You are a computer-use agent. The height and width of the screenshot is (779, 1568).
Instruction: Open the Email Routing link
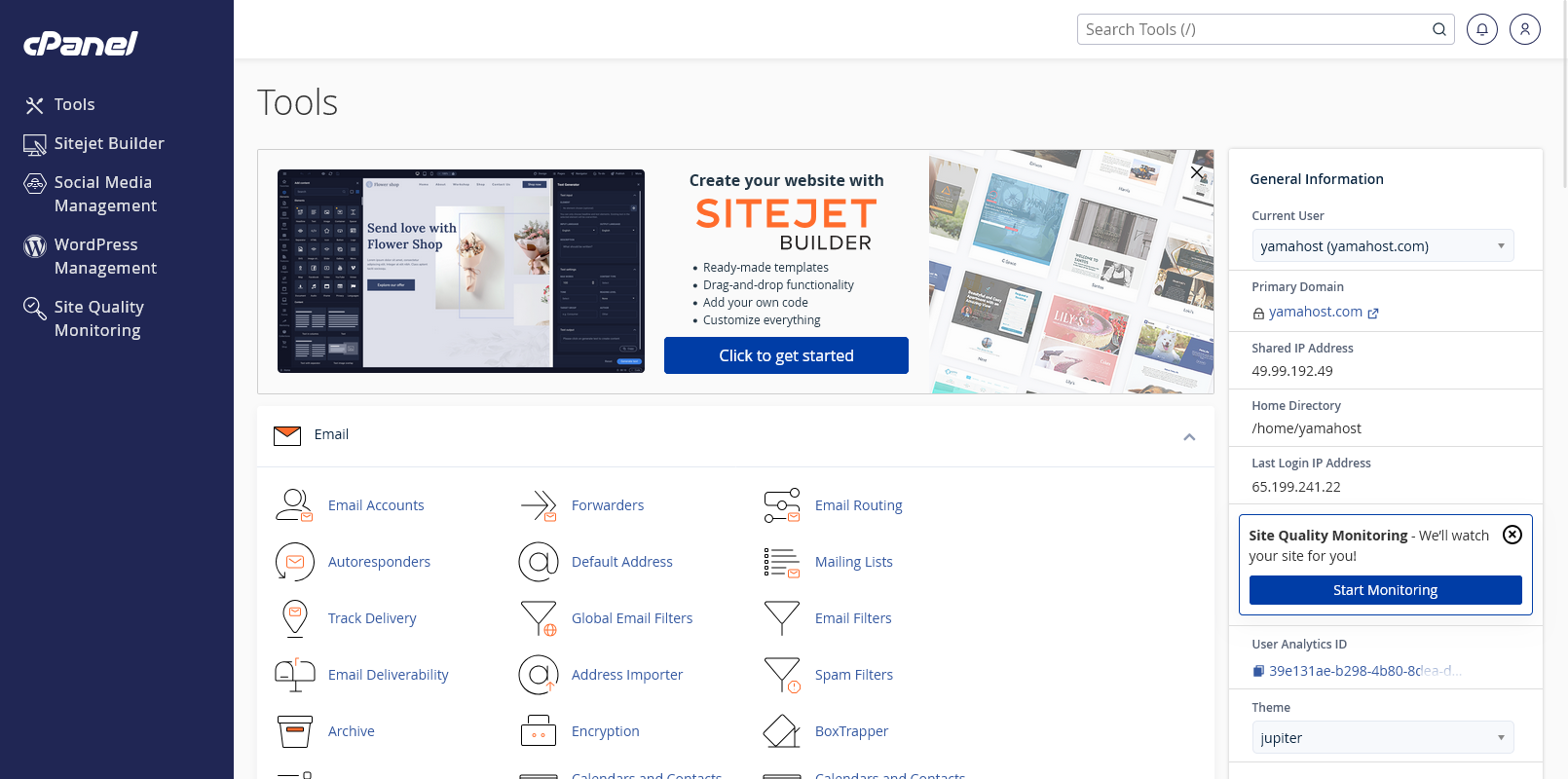pos(859,505)
